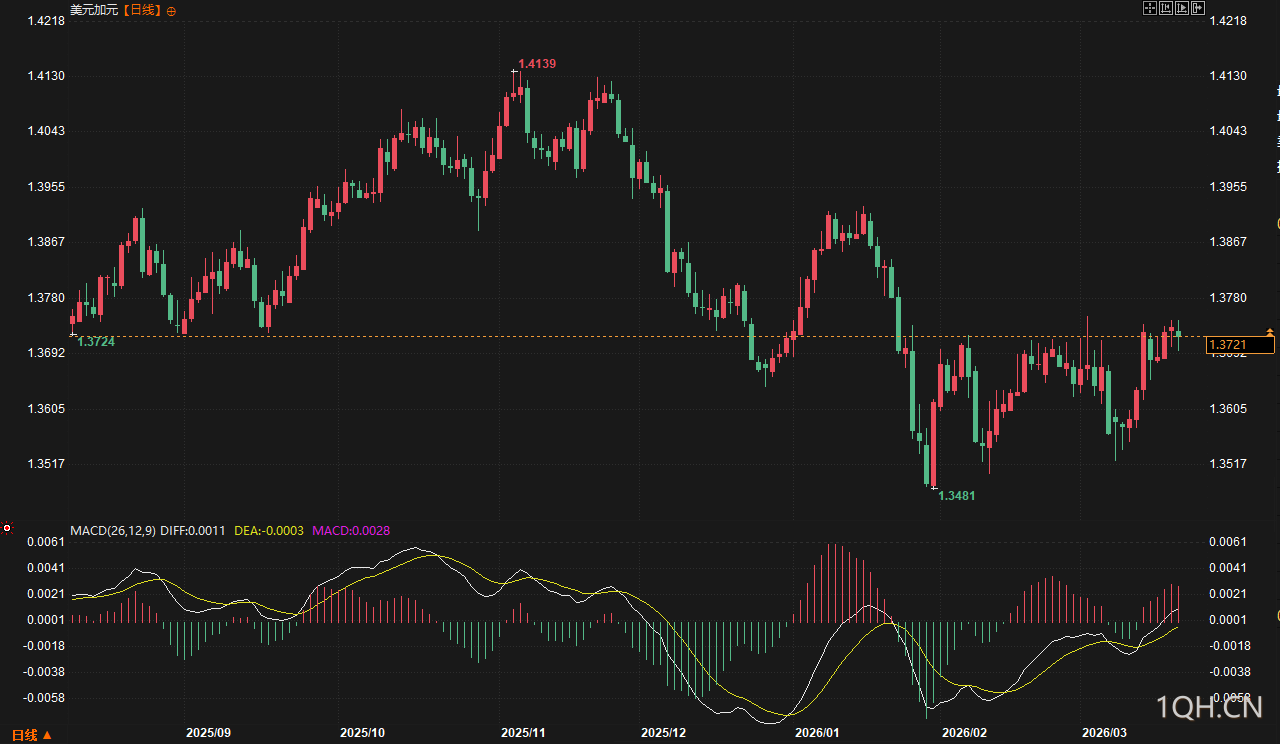
Task: Click the play-forward chart axis icon
Action: coord(1181,8)
